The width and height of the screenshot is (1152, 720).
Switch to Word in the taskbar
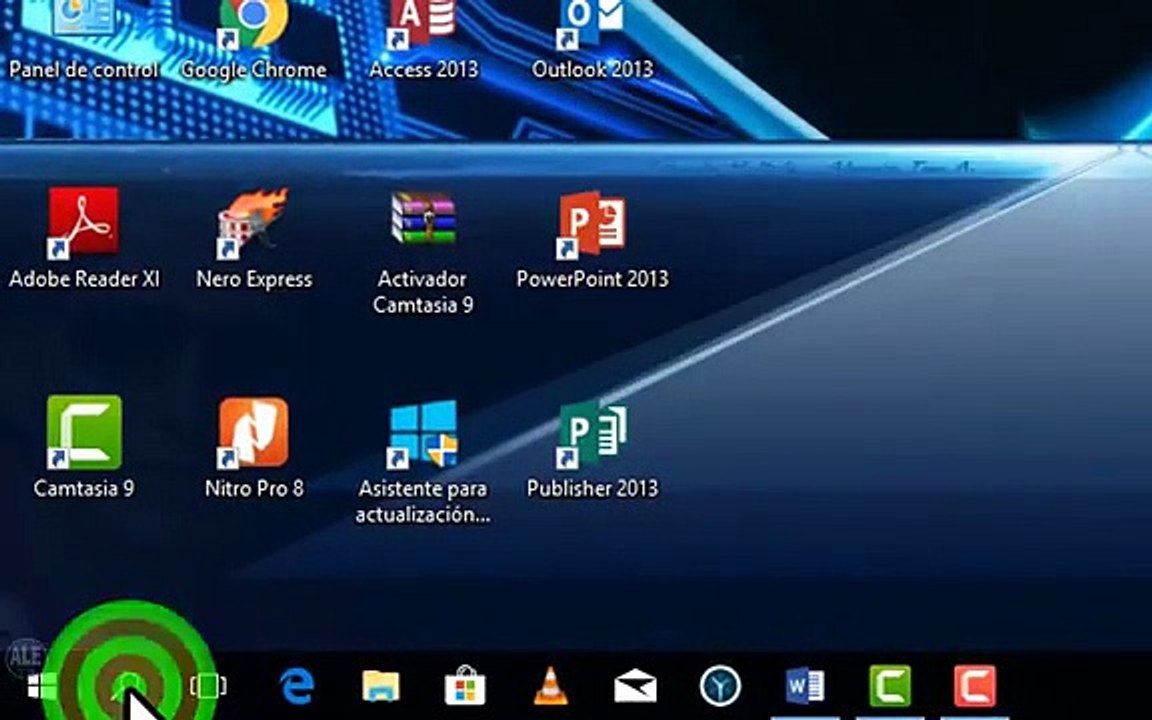click(x=805, y=686)
